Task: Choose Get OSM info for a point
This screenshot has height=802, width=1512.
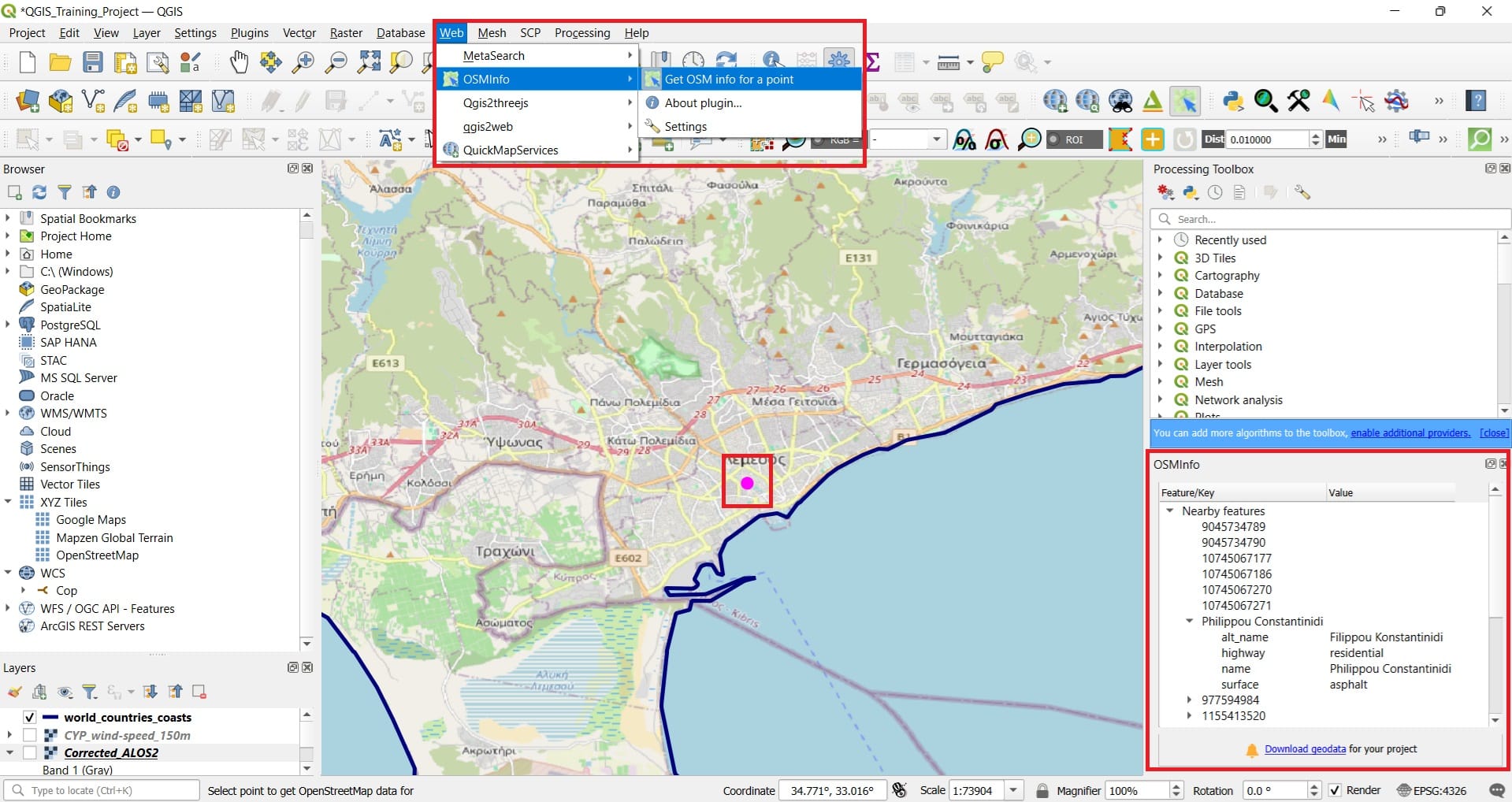Action: (750, 79)
